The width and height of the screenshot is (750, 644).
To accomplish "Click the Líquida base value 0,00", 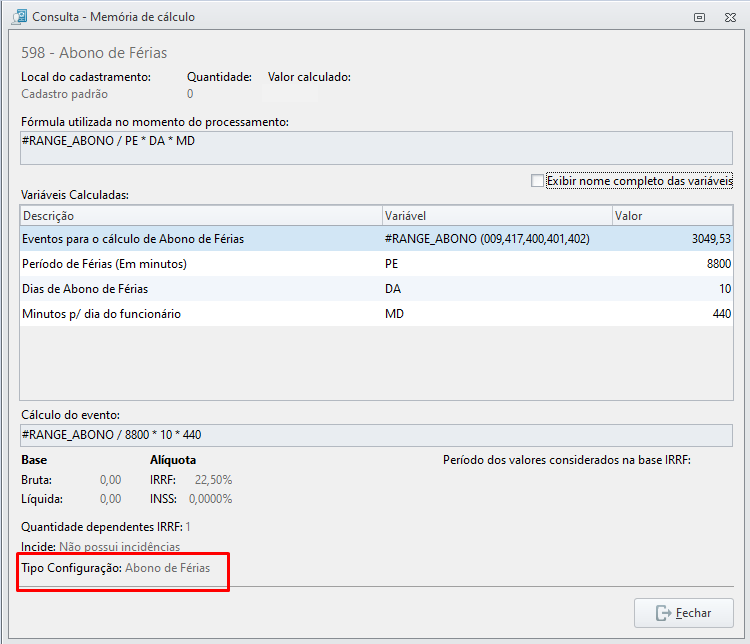I will (x=110, y=499).
